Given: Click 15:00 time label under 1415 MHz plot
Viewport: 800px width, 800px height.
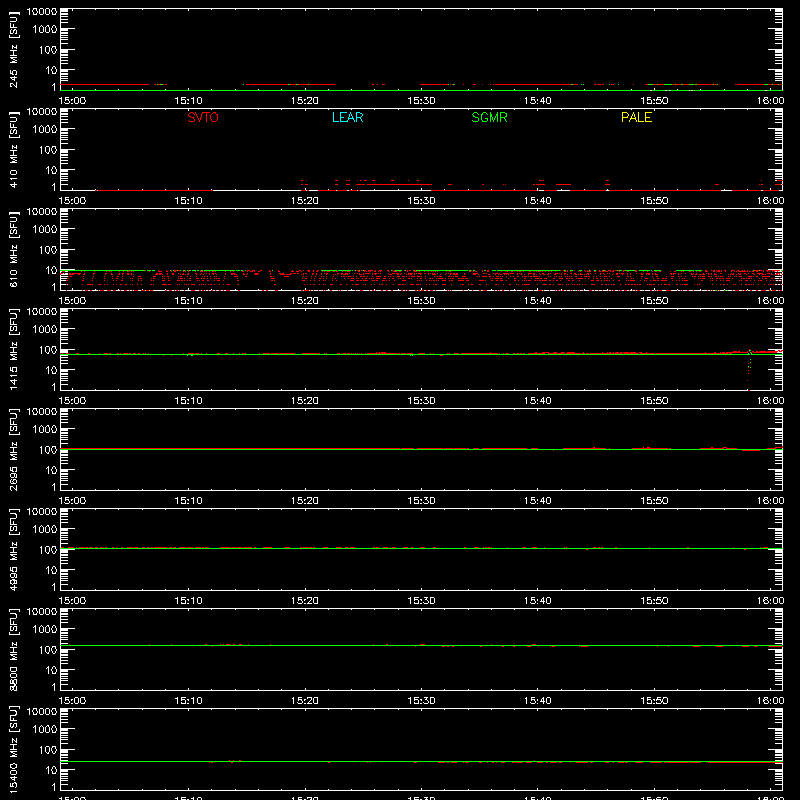Looking at the screenshot, I should [x=72, y=401].
